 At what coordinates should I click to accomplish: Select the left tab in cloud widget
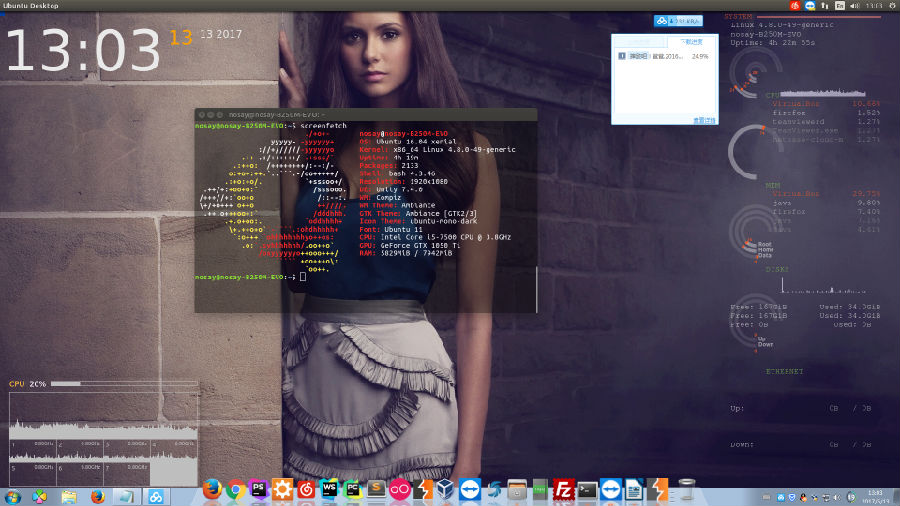[639, 42]
